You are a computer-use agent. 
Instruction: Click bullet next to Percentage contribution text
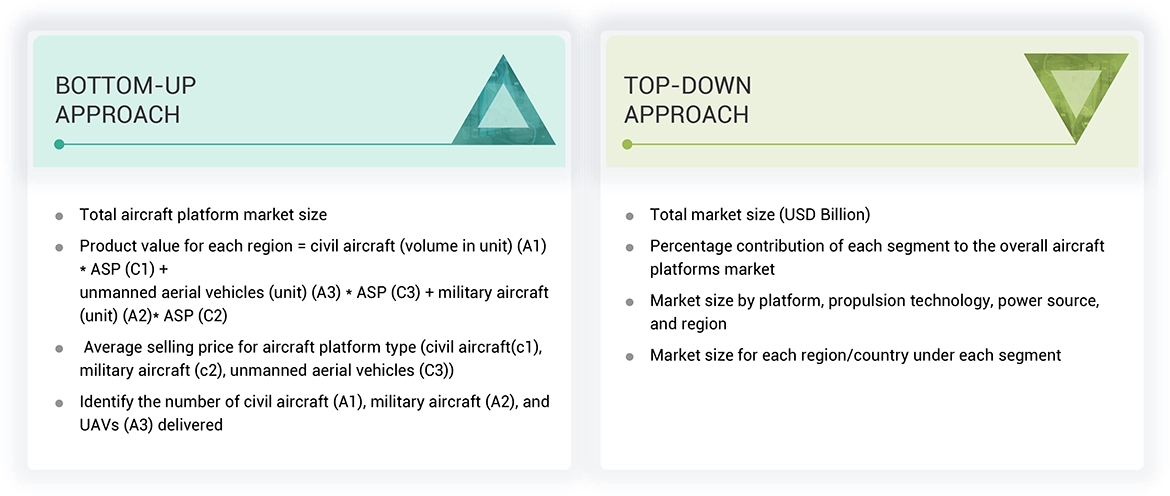(x=630, y=247)
